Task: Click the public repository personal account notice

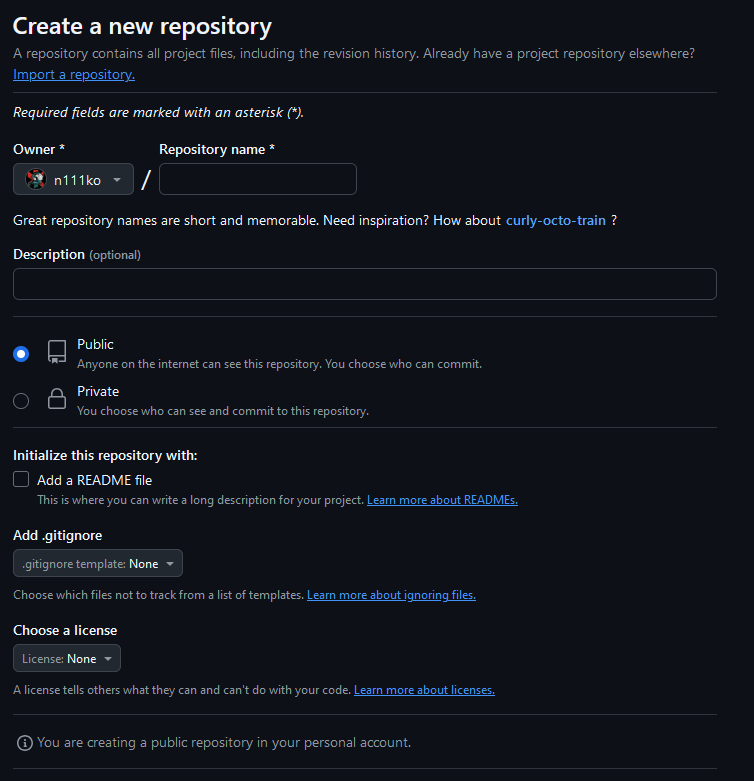Action: coord(224,743)
